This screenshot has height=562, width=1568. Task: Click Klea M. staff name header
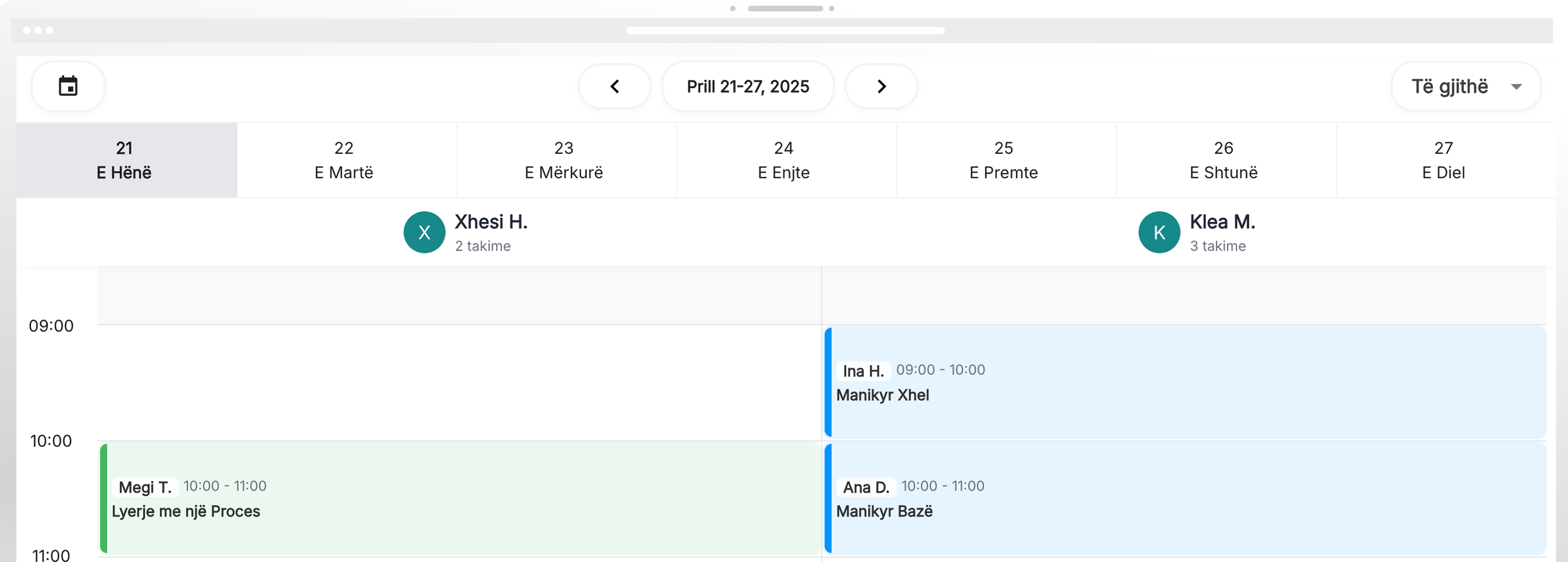coord(1222,222)
